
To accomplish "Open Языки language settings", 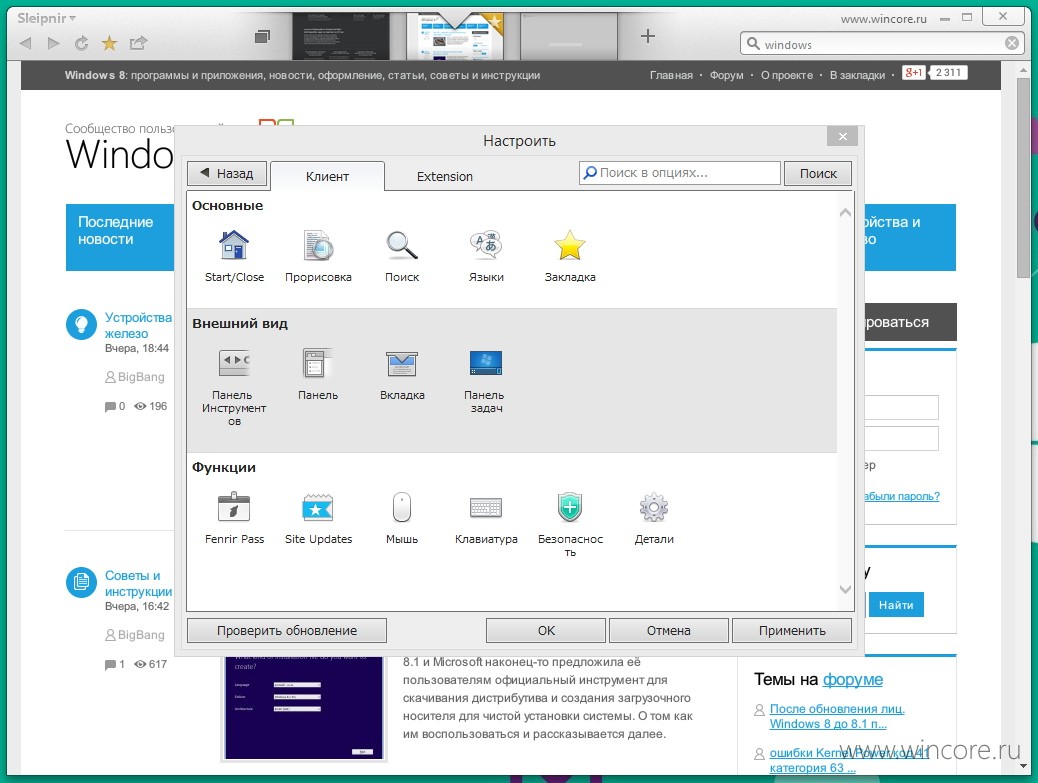I will (x=486, y=256).
